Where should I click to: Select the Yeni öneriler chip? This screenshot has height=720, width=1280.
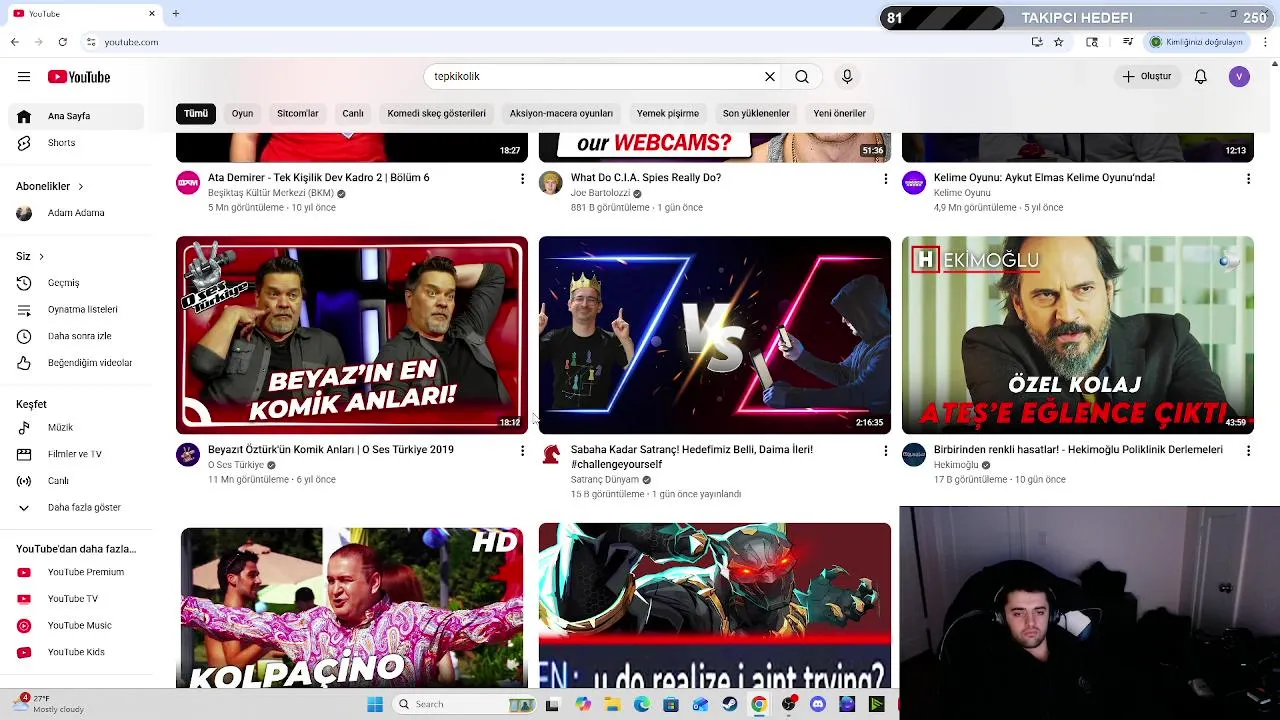pyautogui.click(x=839, y=113)
